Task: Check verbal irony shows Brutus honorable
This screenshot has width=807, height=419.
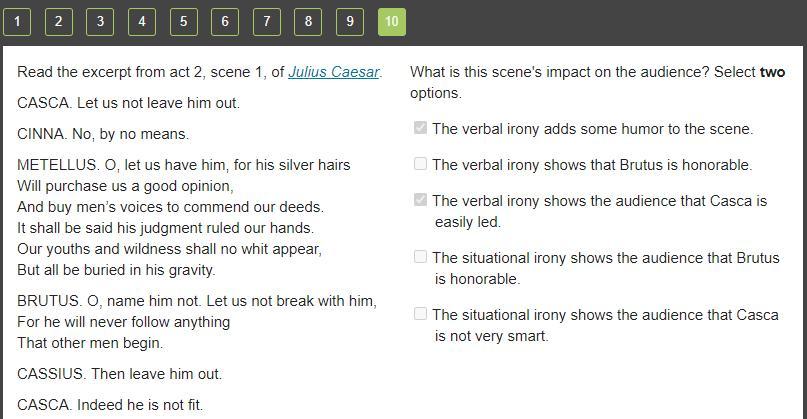Action: [421, 164]
